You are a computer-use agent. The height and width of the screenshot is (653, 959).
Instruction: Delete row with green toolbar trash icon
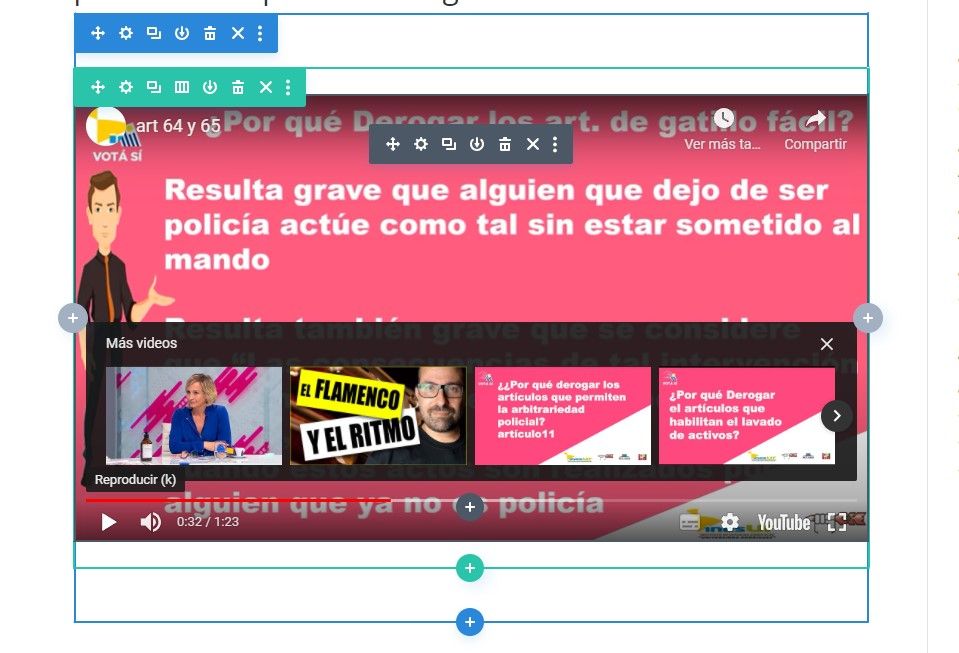tap(238, 87)
